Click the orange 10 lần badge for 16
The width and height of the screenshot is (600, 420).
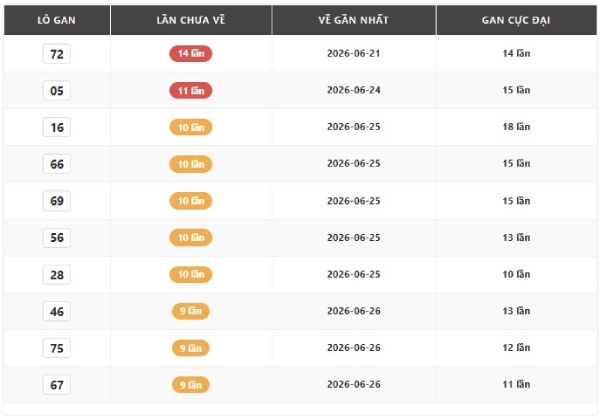(x=191, y=127)
